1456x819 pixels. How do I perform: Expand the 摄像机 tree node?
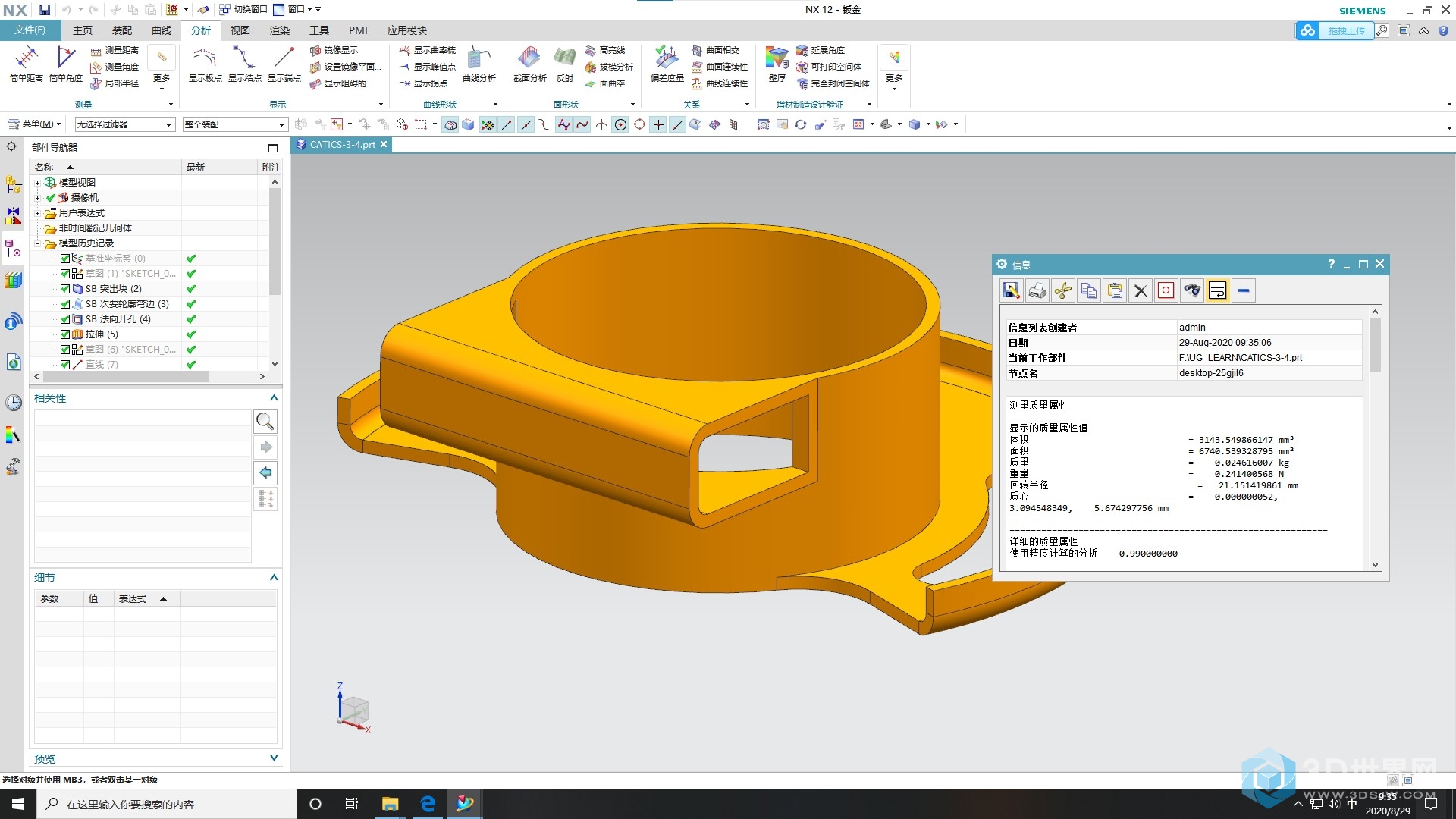37,198
